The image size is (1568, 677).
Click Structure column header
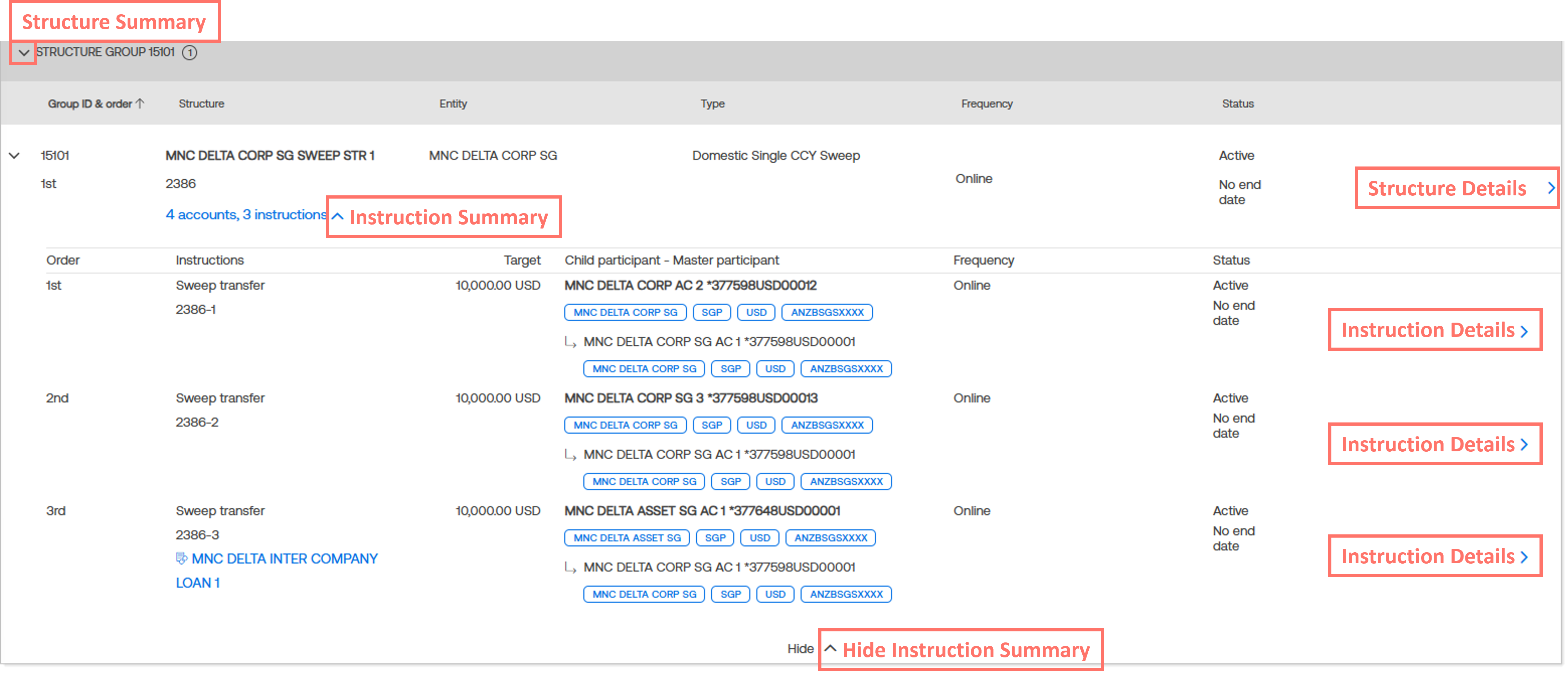click(x=201, y=104)
